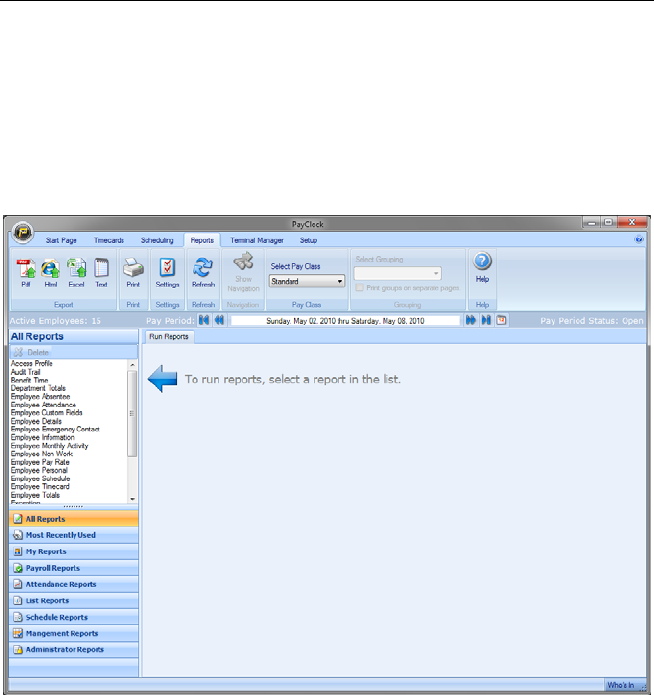
Task: Open Schedule Reports category
Action: (74, 617)
